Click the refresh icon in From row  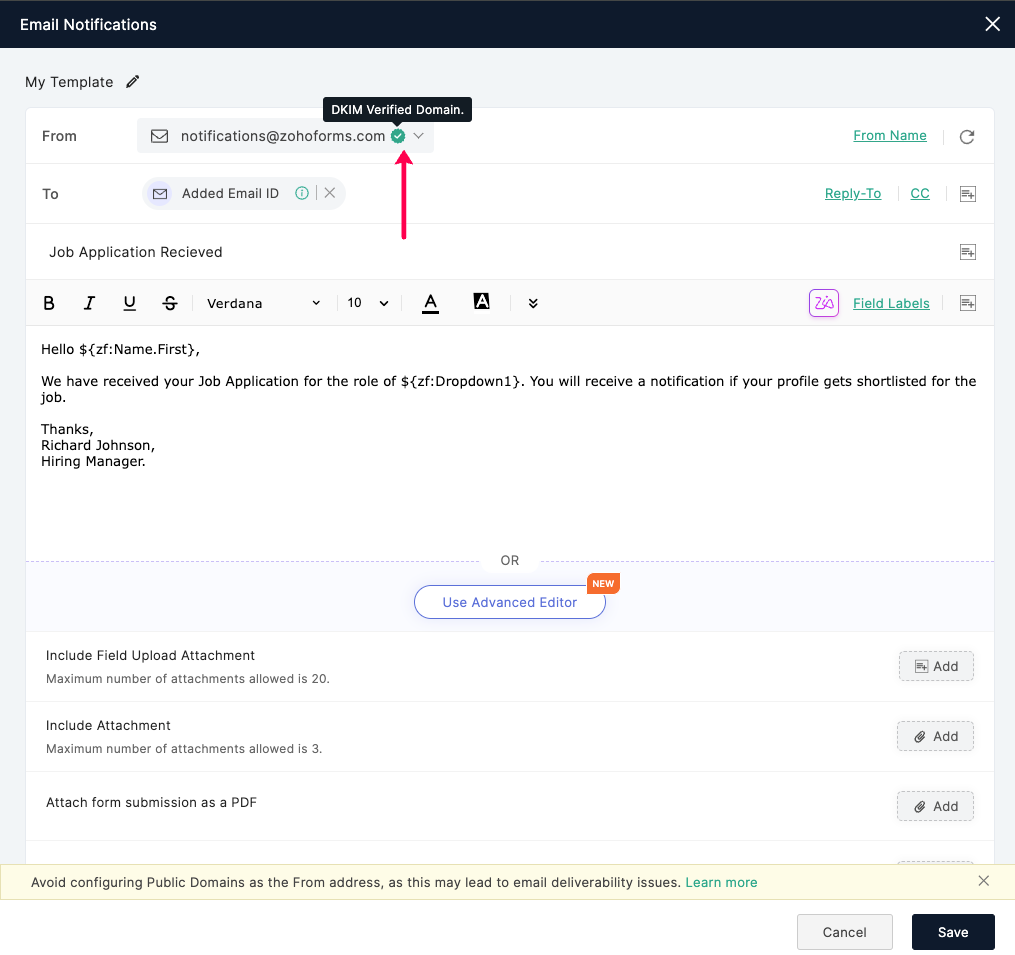pyautogui.click(x=966, y=137)
